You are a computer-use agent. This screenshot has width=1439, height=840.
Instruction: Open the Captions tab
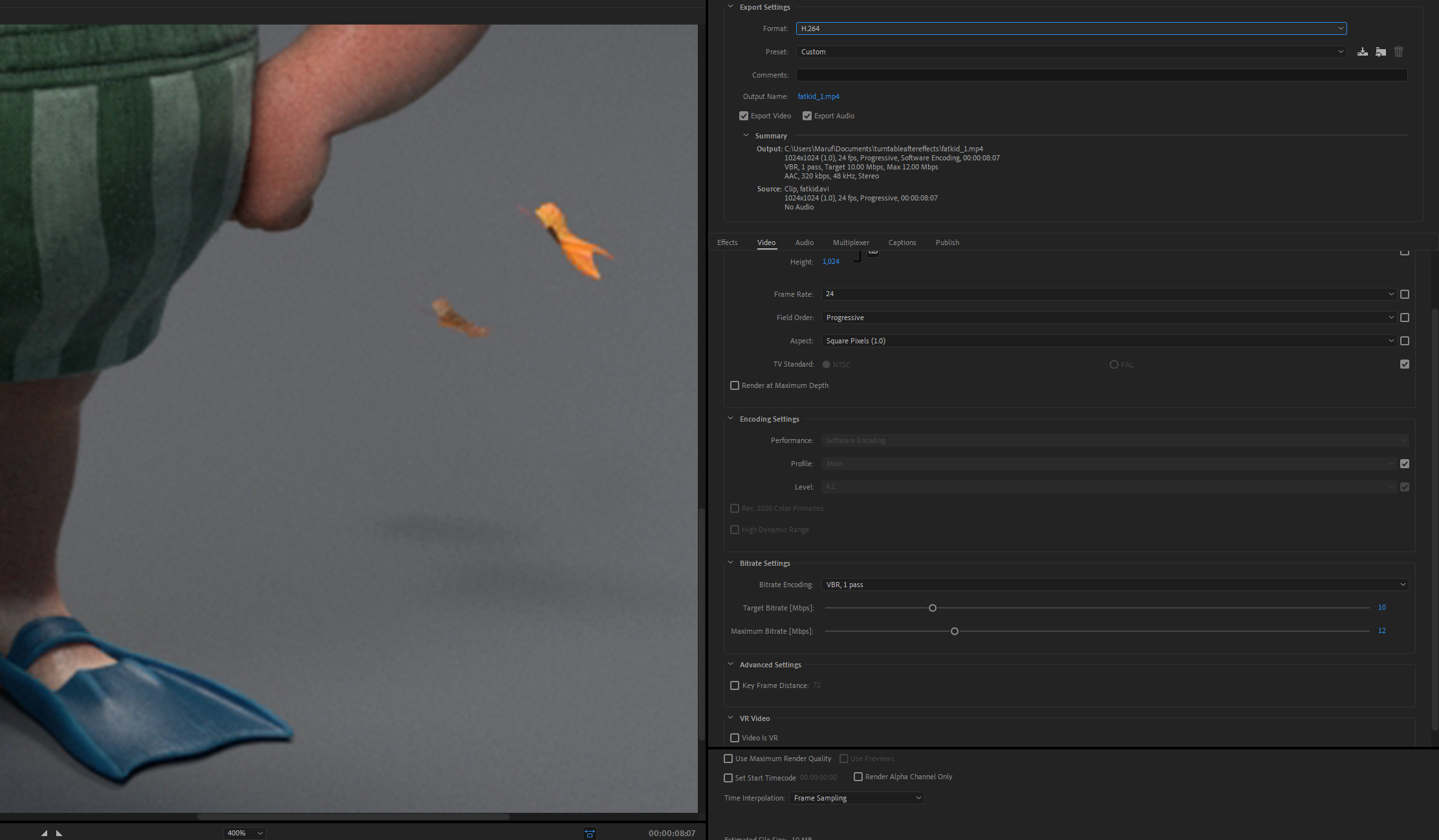[x=902, y=242]
